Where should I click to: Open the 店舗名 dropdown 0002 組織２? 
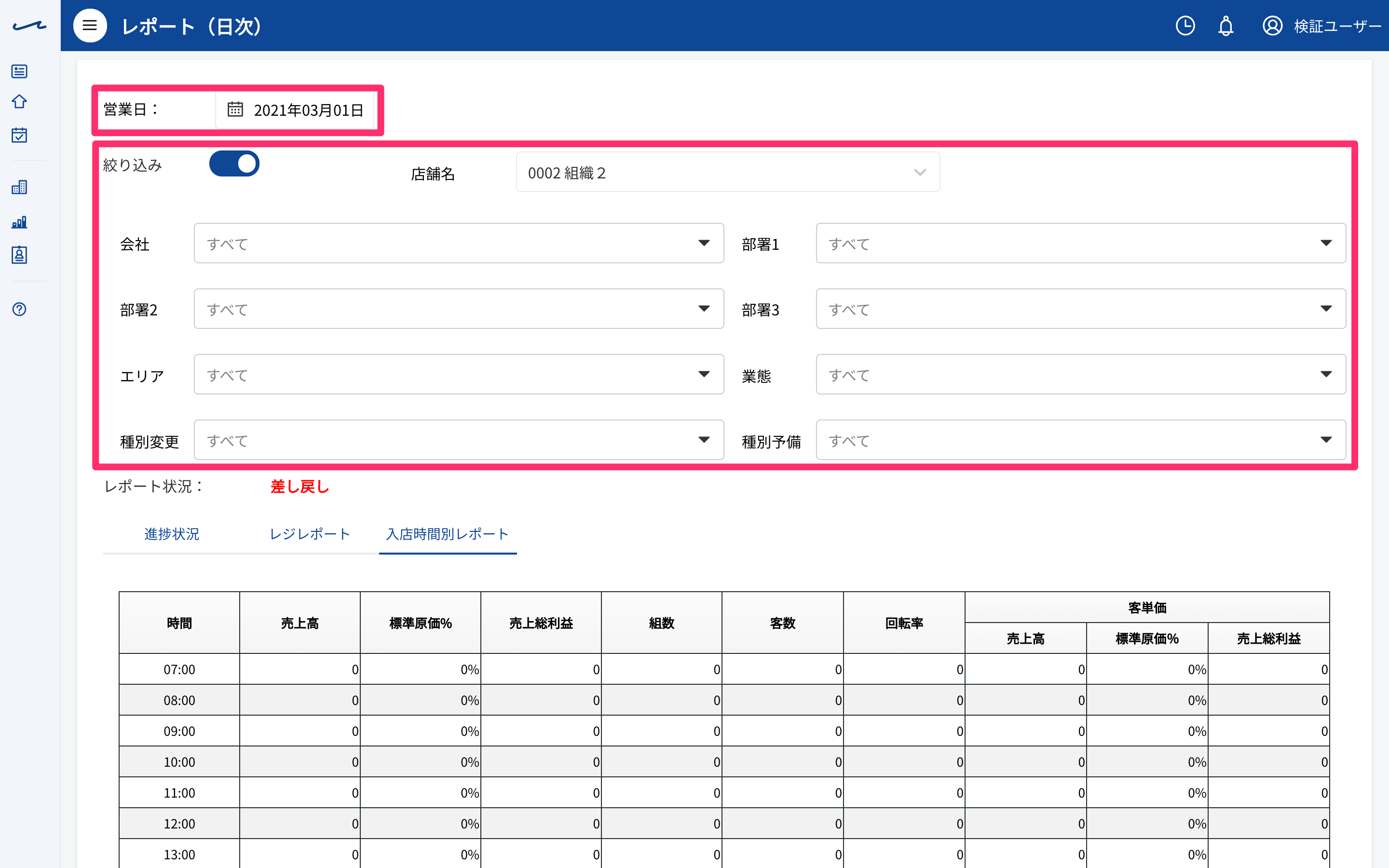[x=728, y=172]
